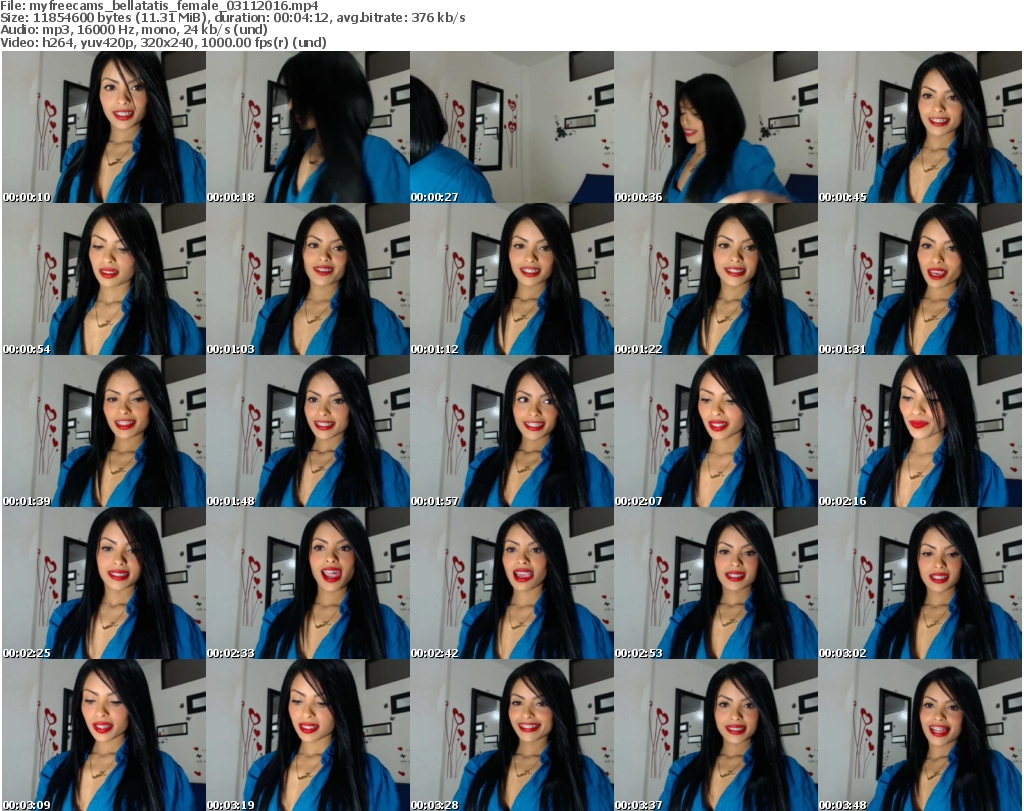Screen dimensions: 1024x811
Task: Select the frame at 00:01:31
Action: coord(920,279)
